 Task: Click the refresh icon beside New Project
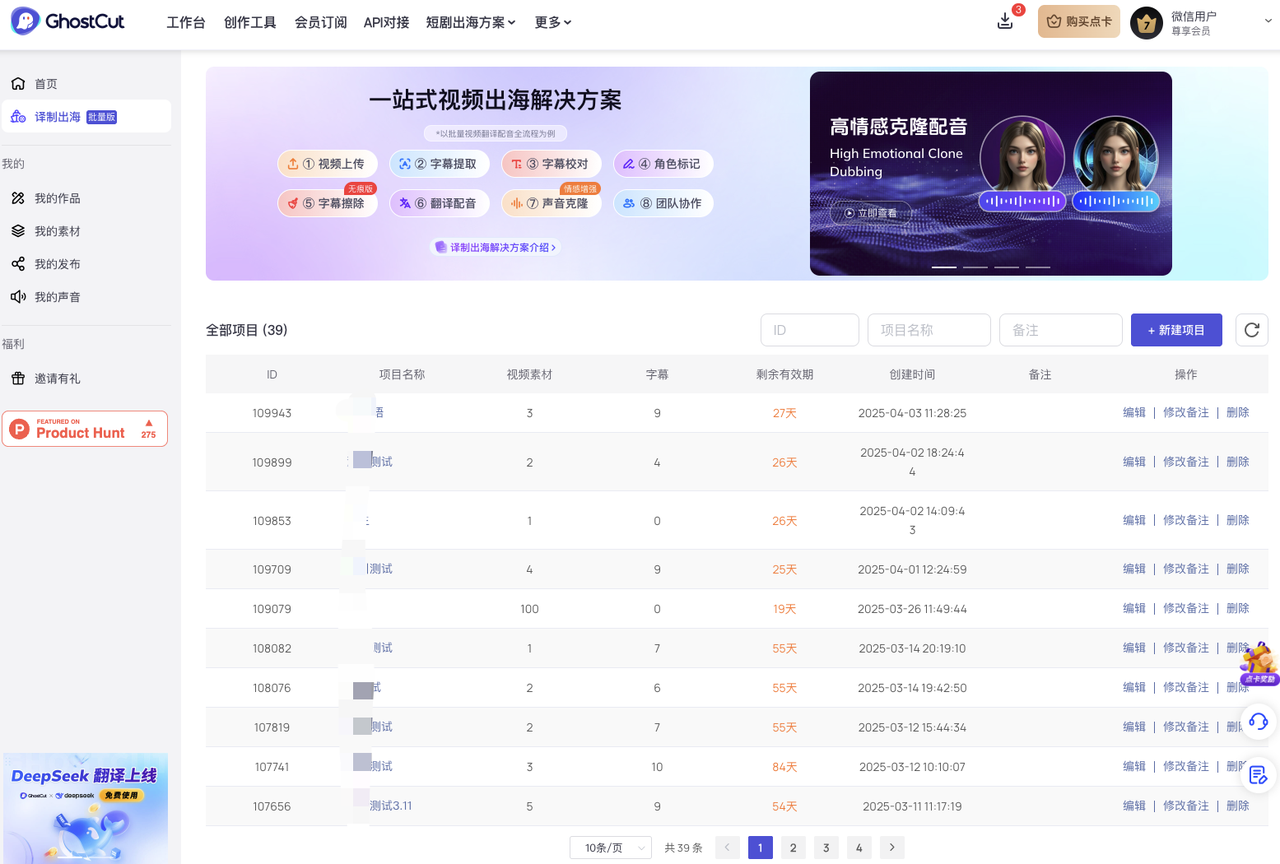pyautogui.click(x=1251, y=330)
